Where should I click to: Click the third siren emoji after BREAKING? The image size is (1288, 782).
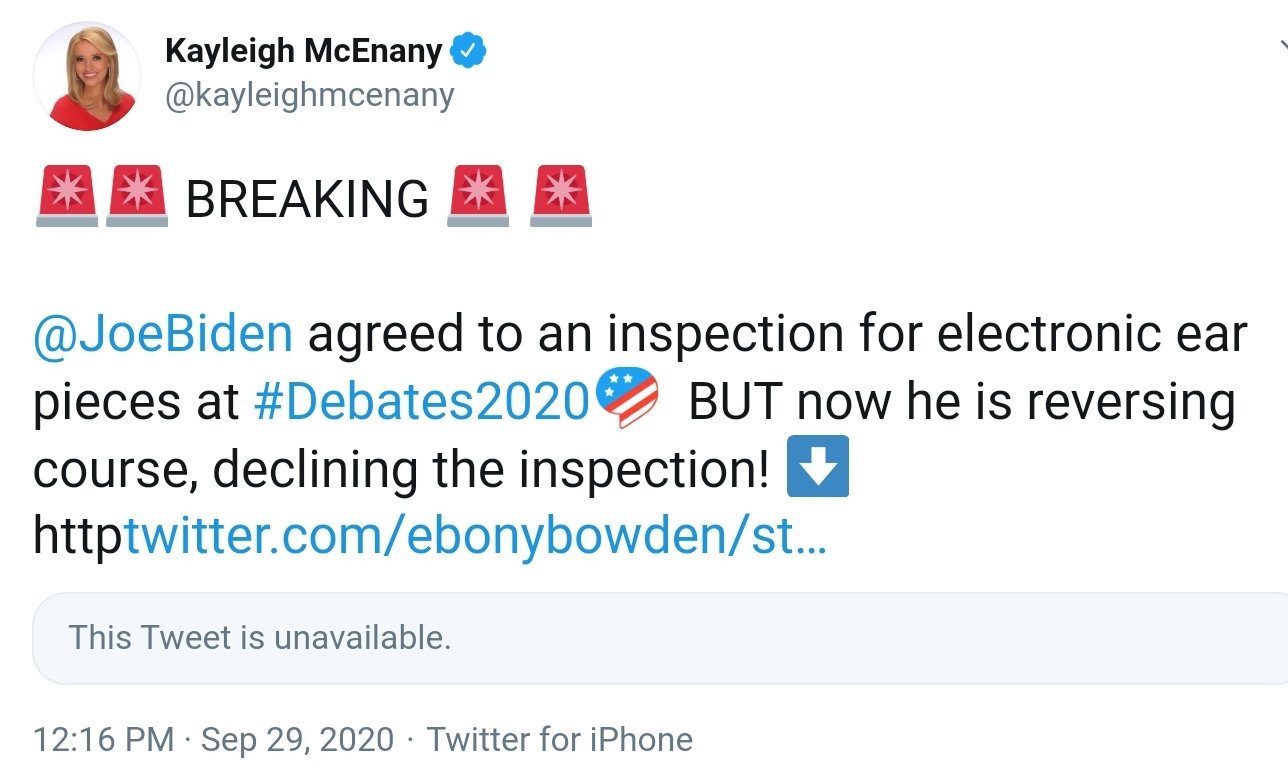478,197
